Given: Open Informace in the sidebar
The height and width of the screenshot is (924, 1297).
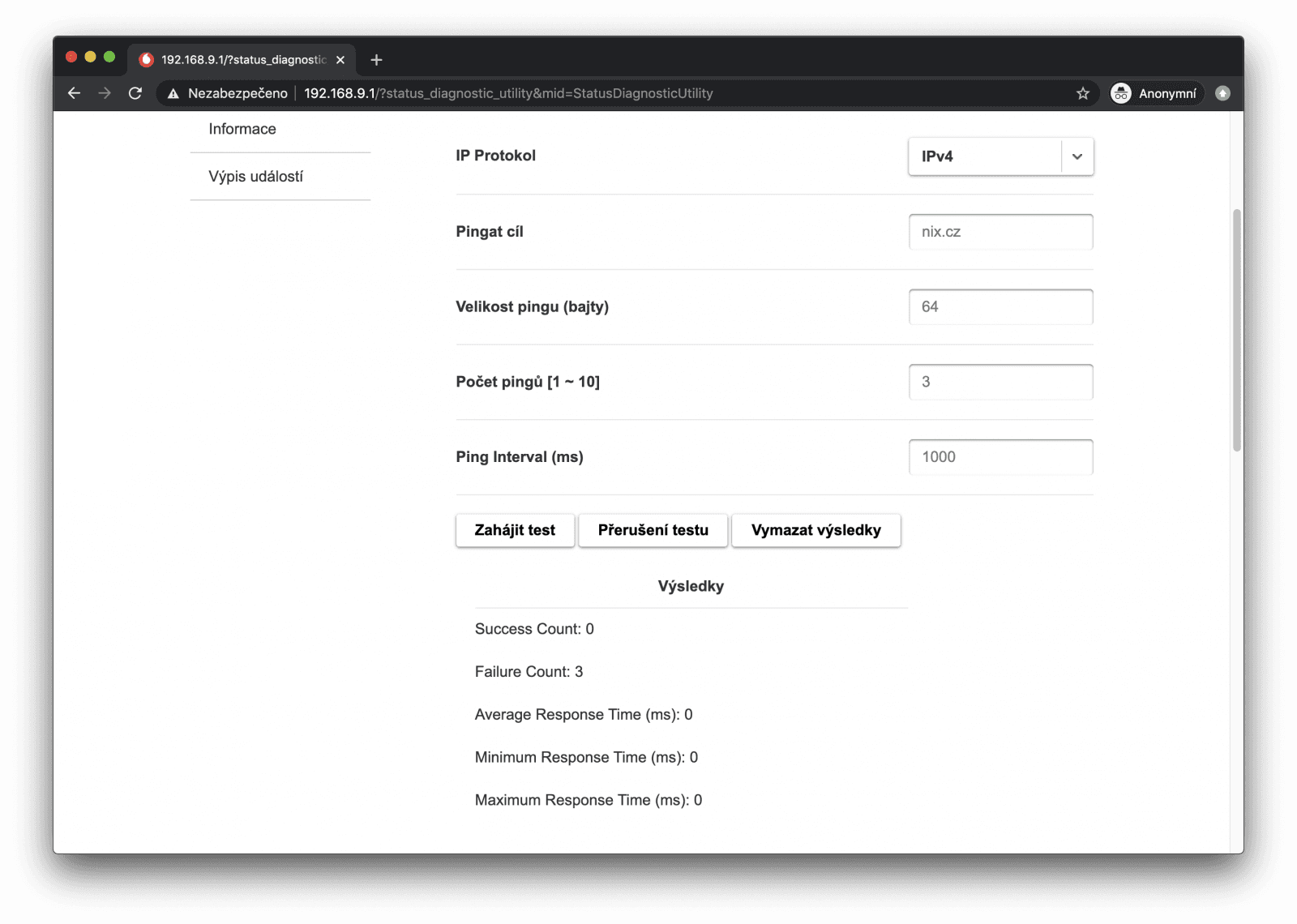Looking at the screenshot, I should pyautogui.click(x=242, y=129).
